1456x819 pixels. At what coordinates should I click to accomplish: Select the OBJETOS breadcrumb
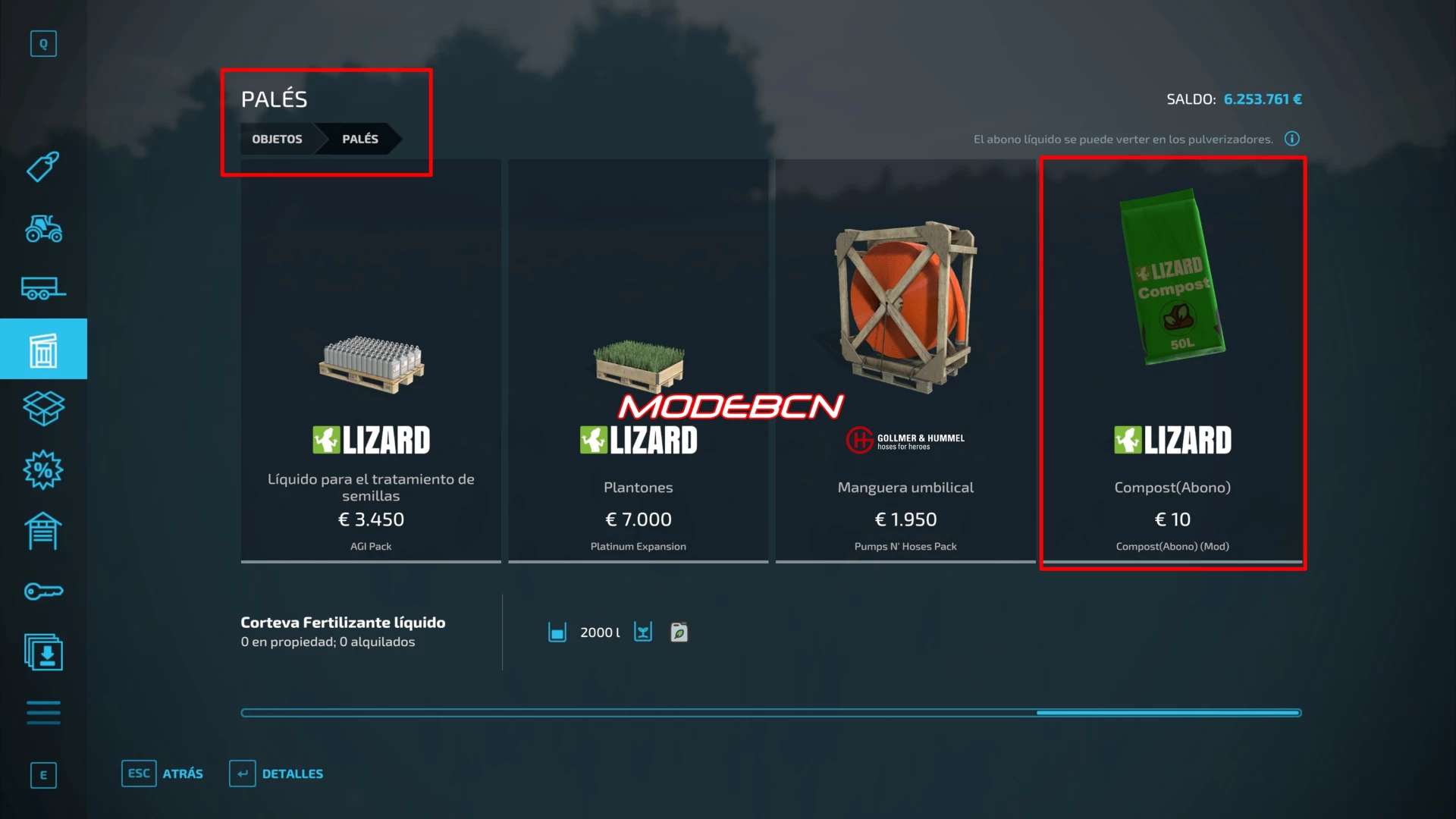278,139
